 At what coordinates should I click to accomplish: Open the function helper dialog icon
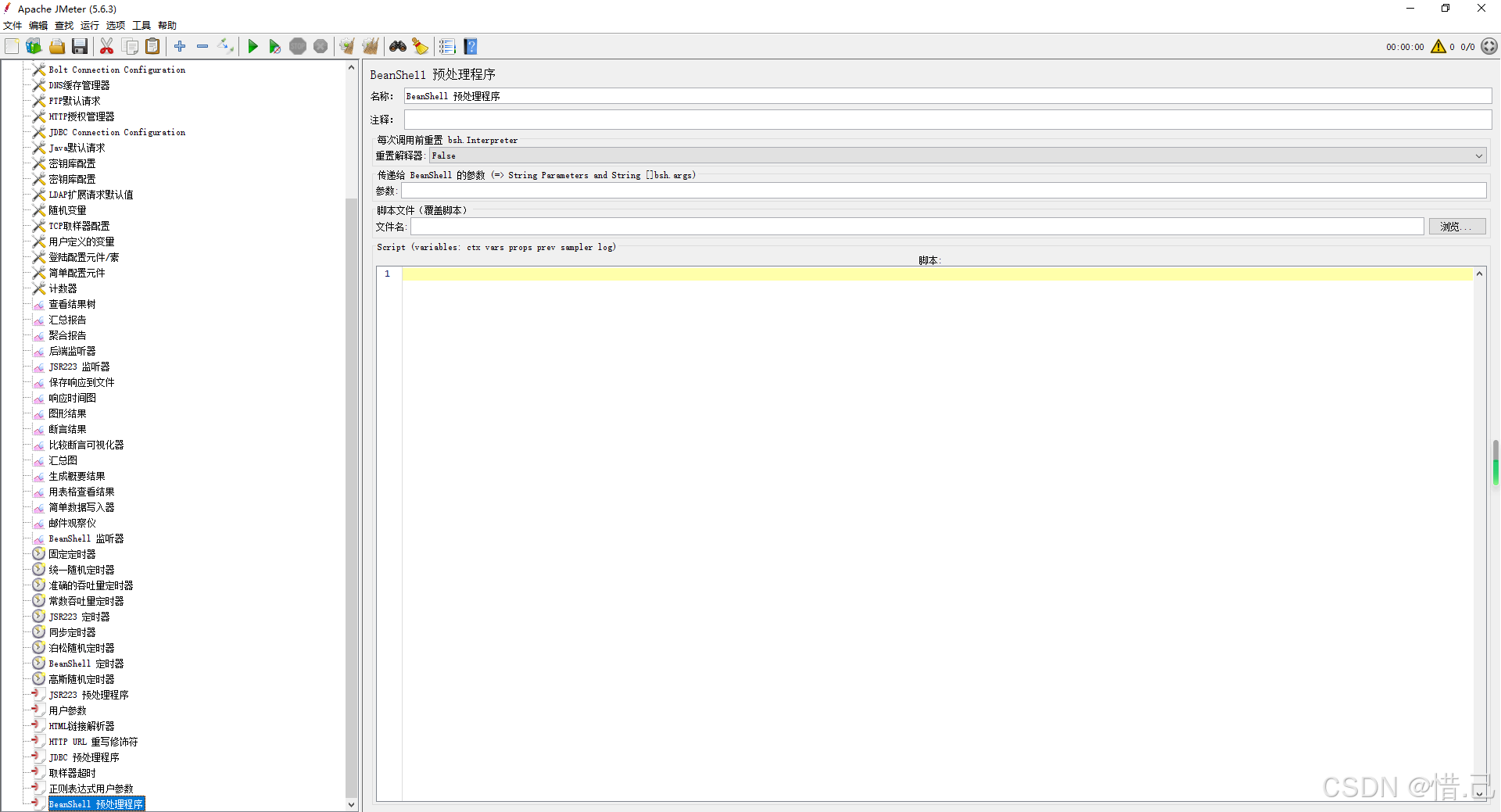click(x=447, y=47)
